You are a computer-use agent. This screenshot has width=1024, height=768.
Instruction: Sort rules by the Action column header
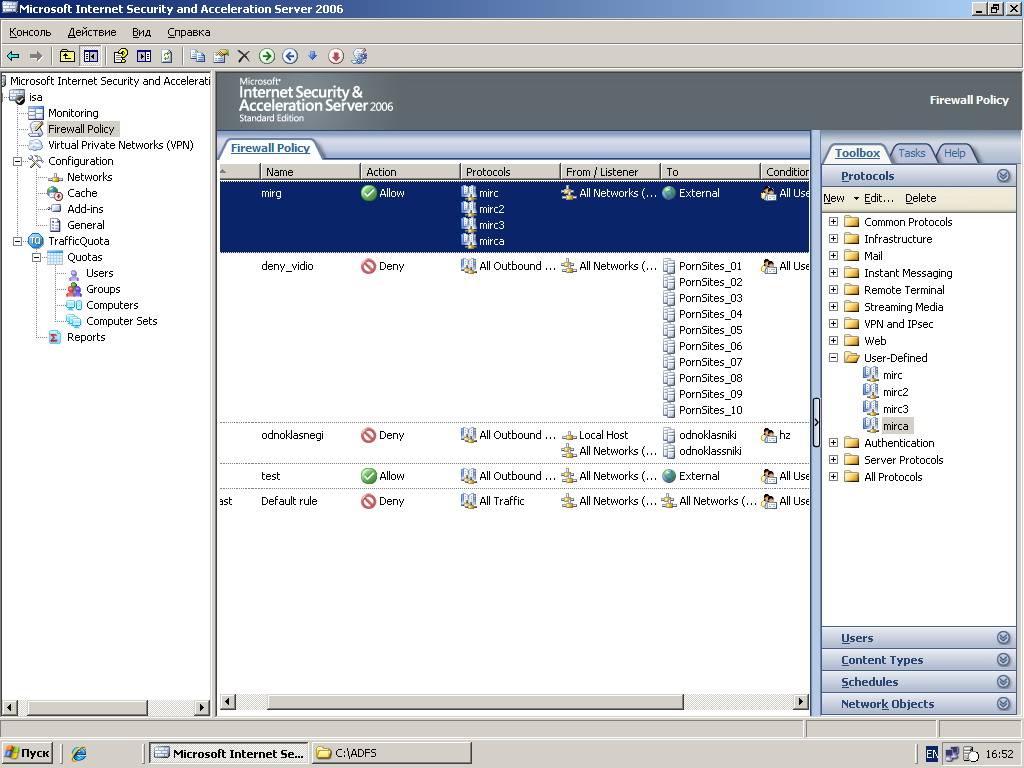410,172
